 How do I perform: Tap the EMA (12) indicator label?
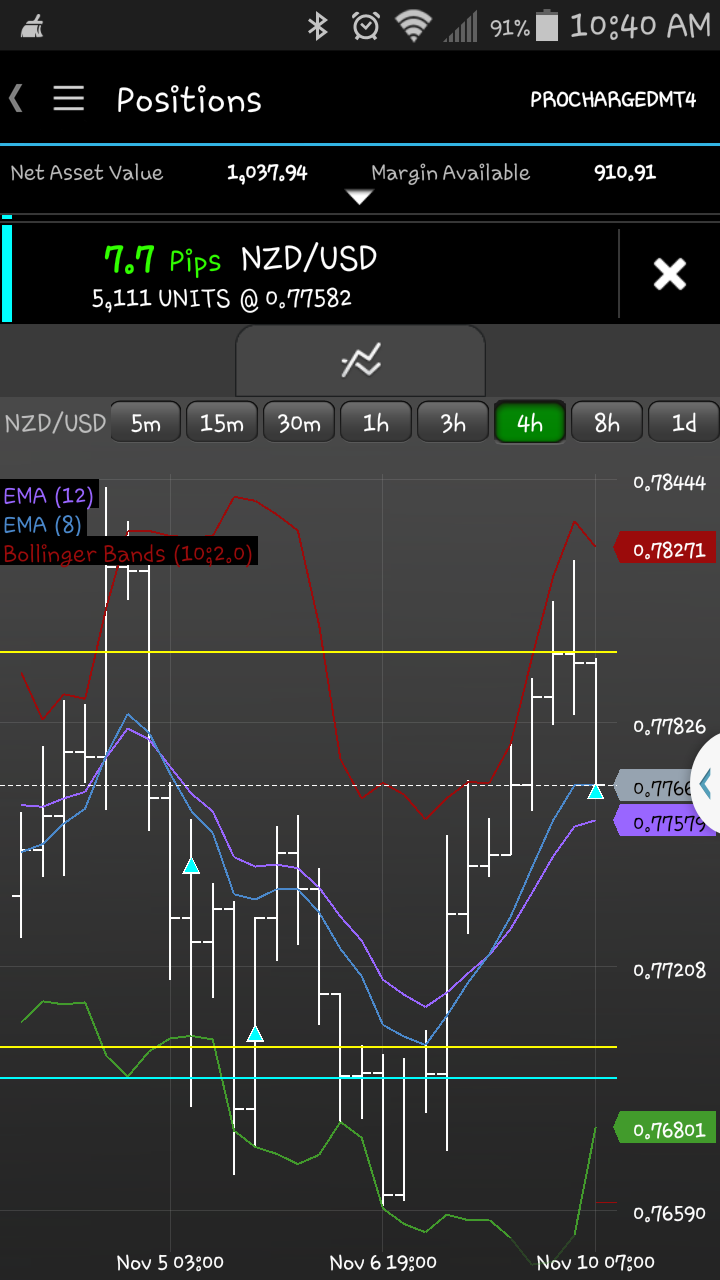(x=49, y=495)
